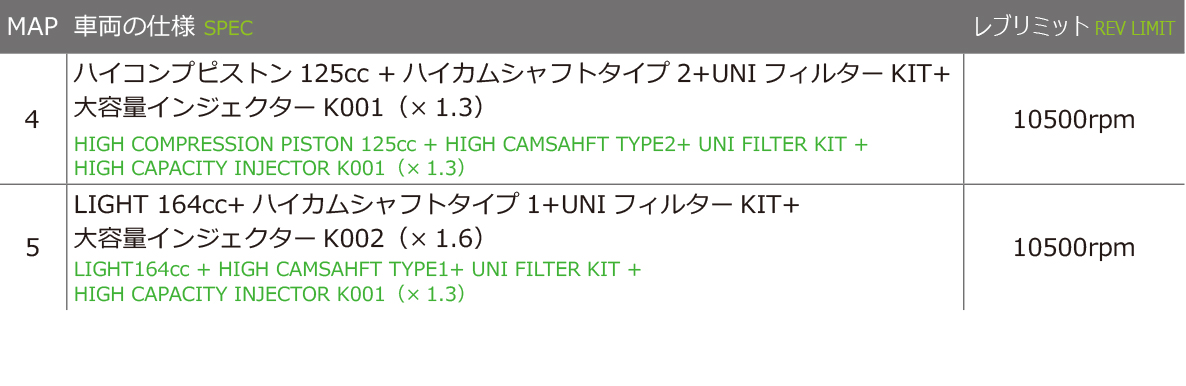1186x386 pixels.
Task: Click UNI FILTER KIT + English text in row 5
Action: click(x=556, y=269)
